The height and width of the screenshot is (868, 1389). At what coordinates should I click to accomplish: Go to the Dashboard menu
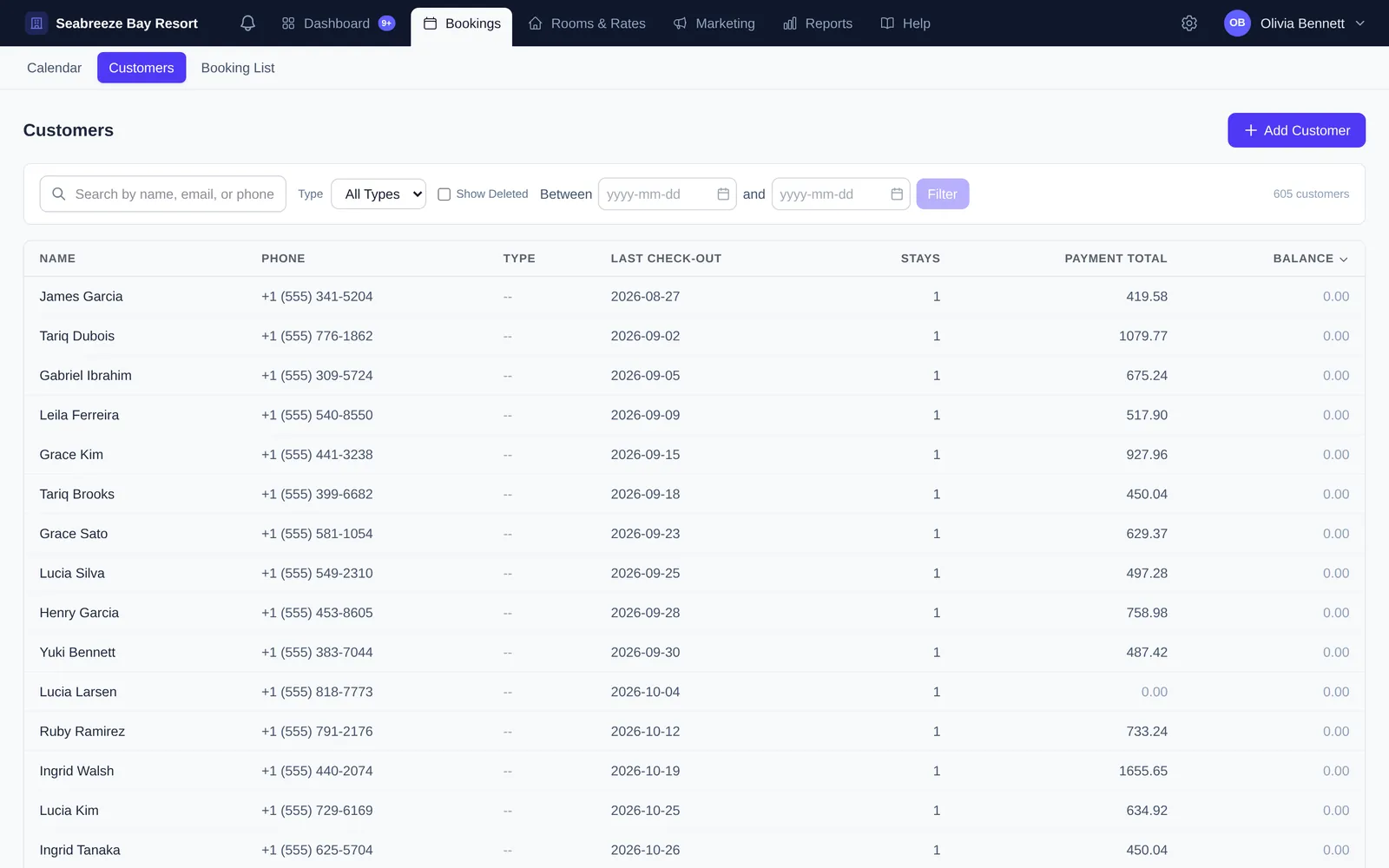click(x=338, y=23)
